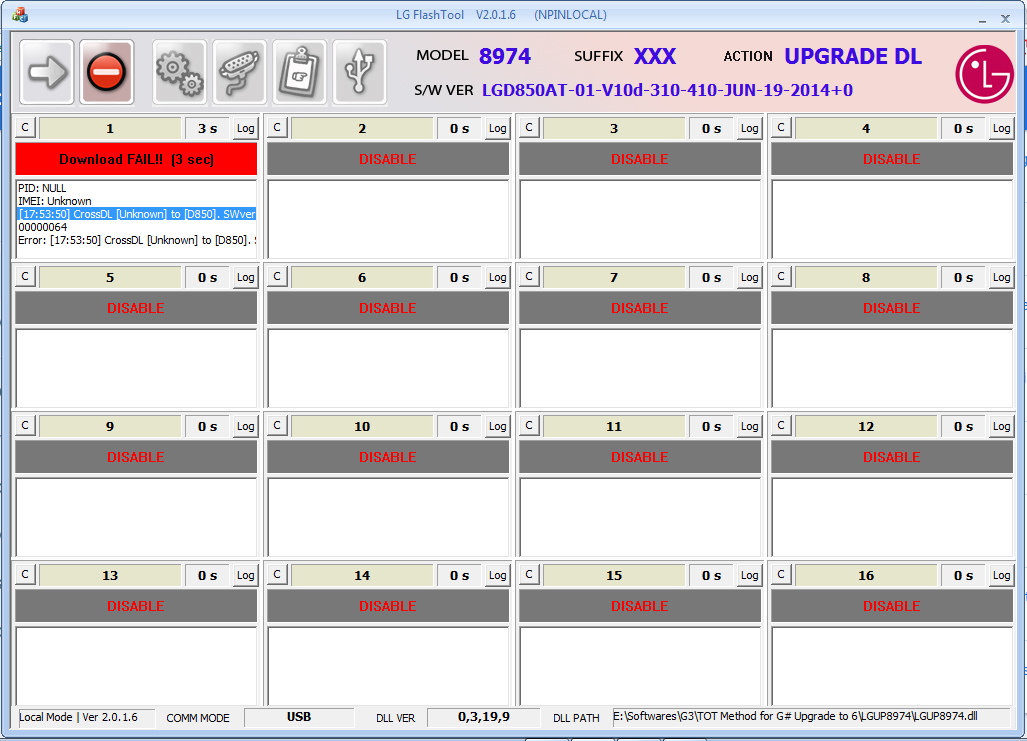Click the C button for port 3
Viewport: 1027px width, 741px height.
tap(529, 127)
